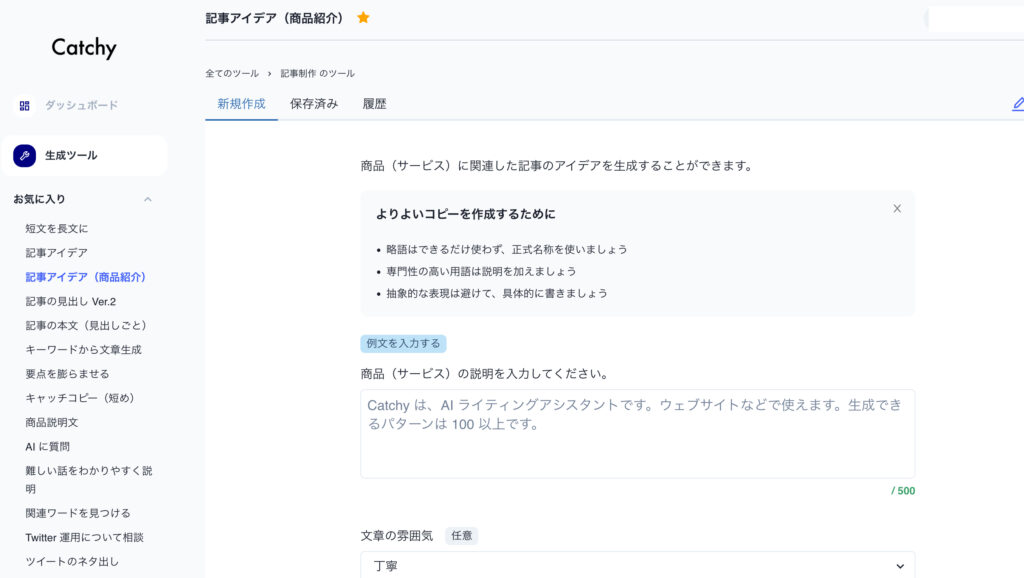Screen dimensions: 1024x578
Task: Select the 新規作成 tab
Action: (x=241, y=104)
